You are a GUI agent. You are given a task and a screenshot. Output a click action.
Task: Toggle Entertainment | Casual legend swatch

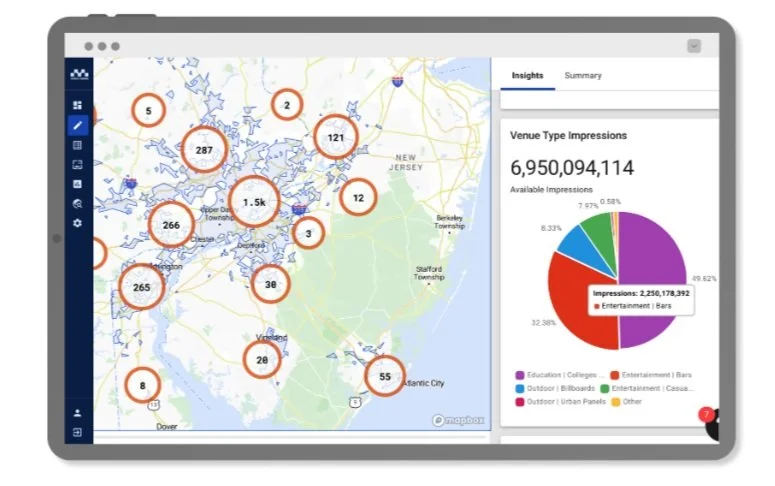[x=604, y=389]
